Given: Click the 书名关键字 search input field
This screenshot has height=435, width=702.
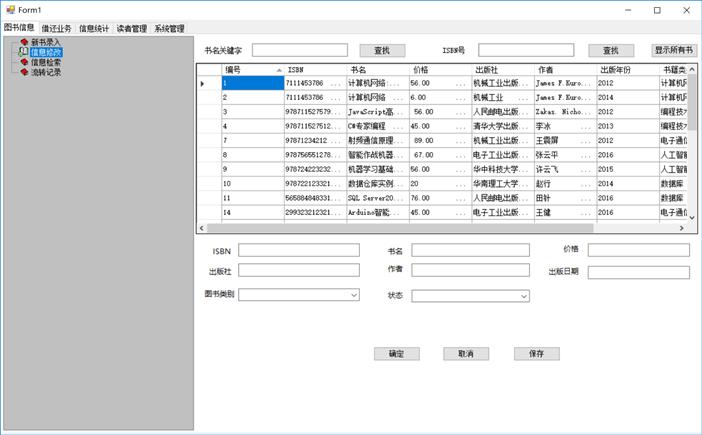Looking at the screenshot, I should point(300,50).
